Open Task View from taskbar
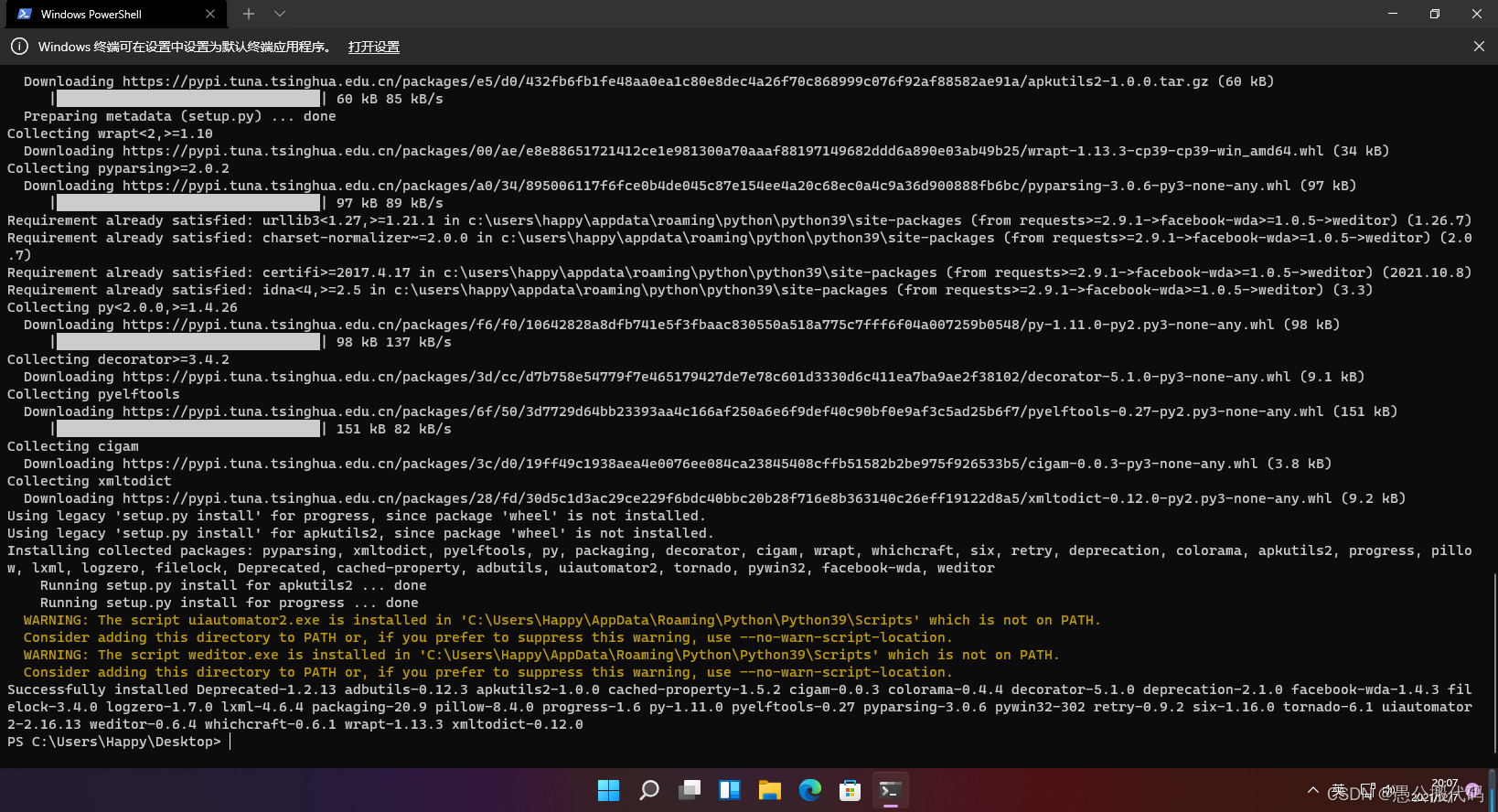Image resolution: width=1498 pixels, height=812 pixels. coord(690,790)
